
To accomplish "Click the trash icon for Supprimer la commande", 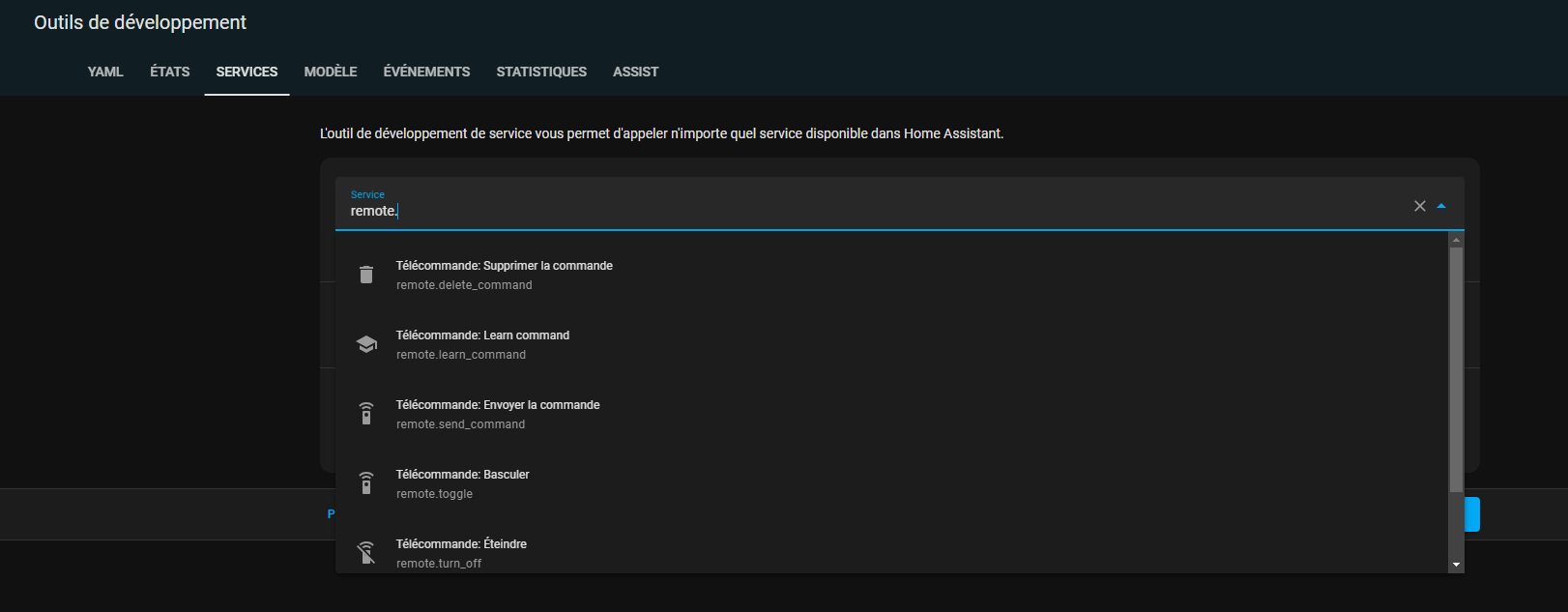I will click(366, 275).
